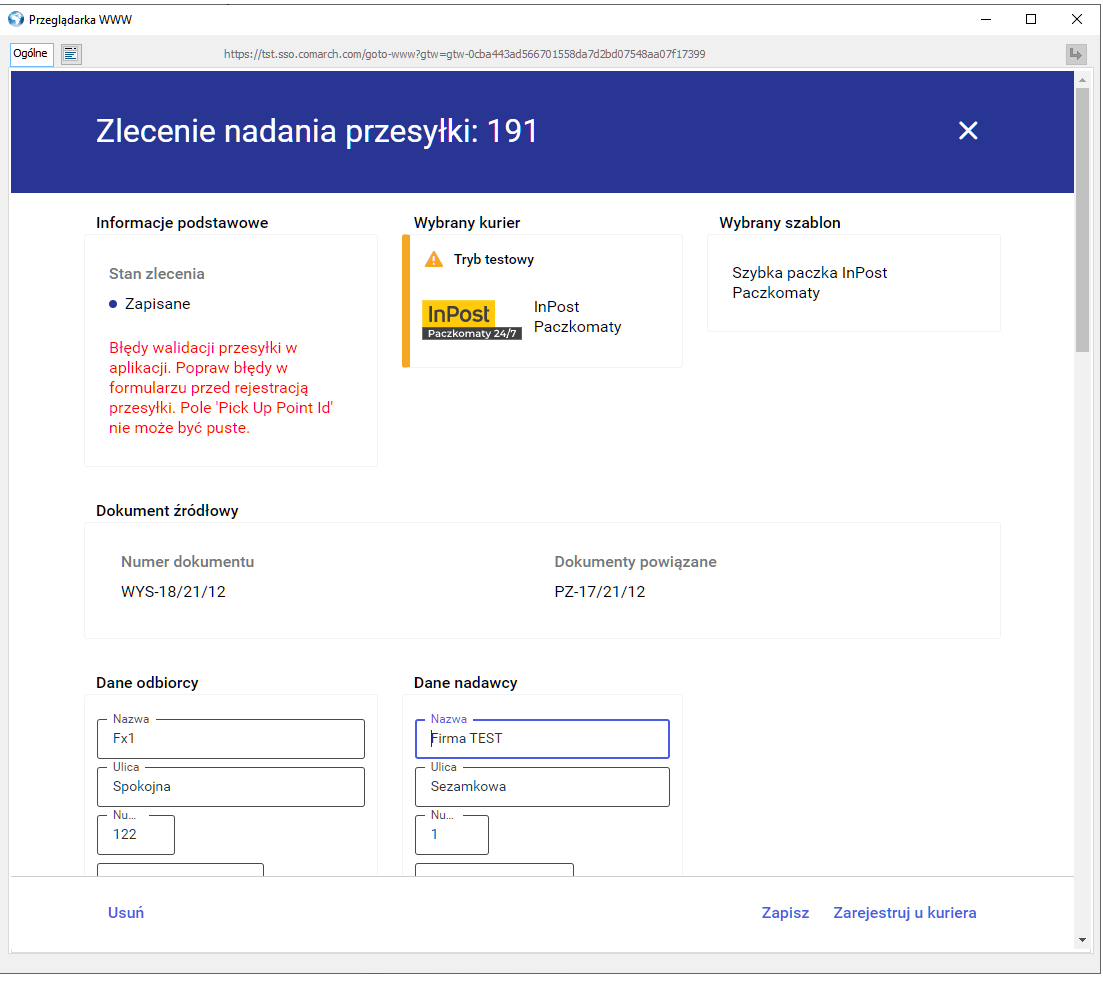
Task: Click the Wybrany kurier heading
Action: [466, 223]
